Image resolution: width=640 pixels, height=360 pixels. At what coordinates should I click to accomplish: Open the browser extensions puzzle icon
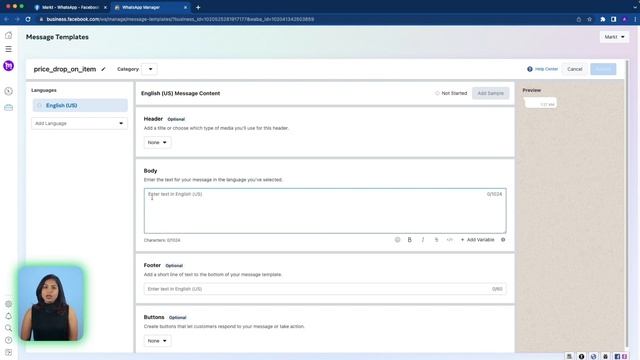point(602,19)
